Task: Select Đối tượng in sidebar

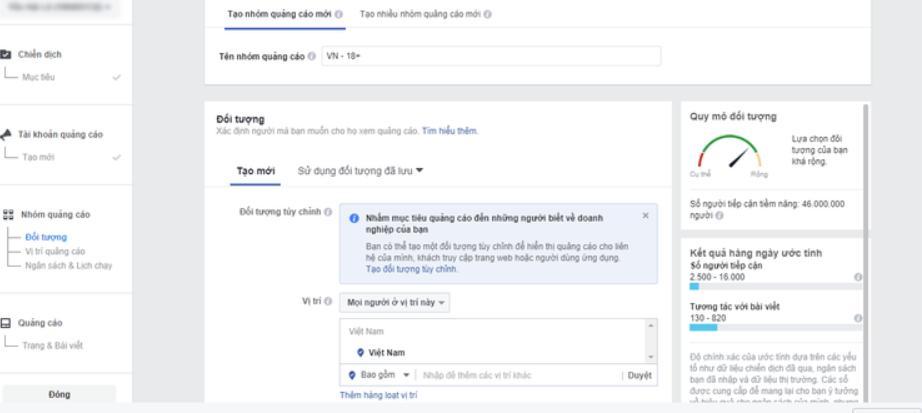Action: pos(46,237)
